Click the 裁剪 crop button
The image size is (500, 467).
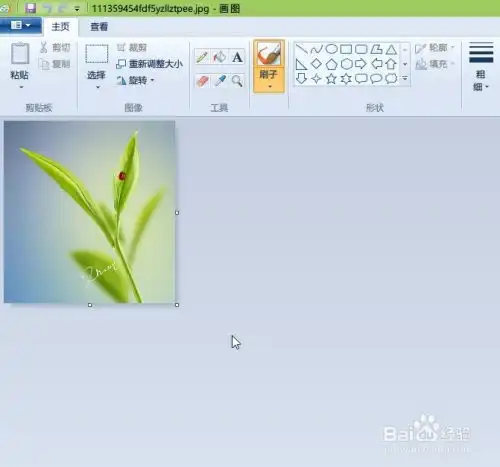pos(132,48)
